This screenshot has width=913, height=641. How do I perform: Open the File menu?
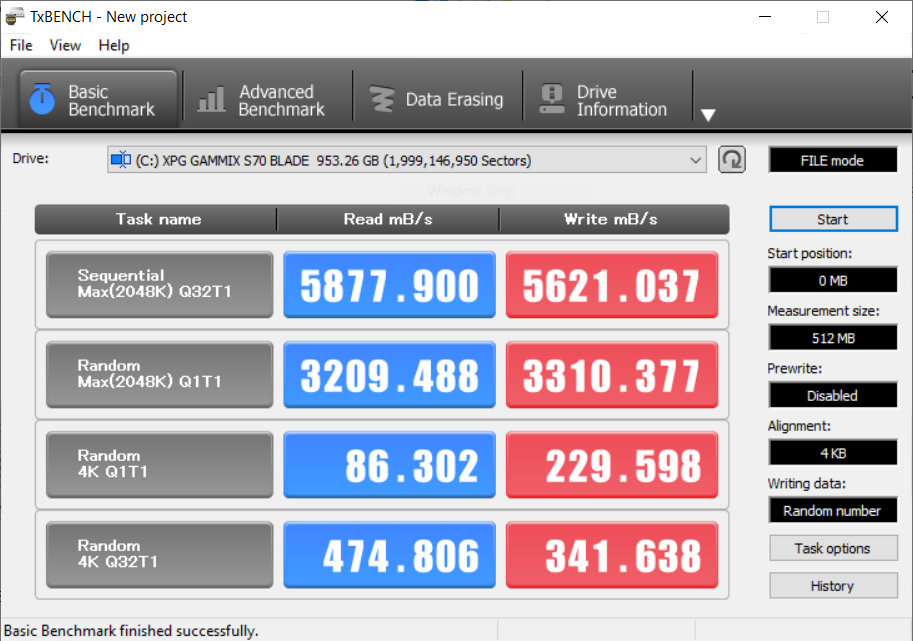pyautogui.click(x=21, y=45)
